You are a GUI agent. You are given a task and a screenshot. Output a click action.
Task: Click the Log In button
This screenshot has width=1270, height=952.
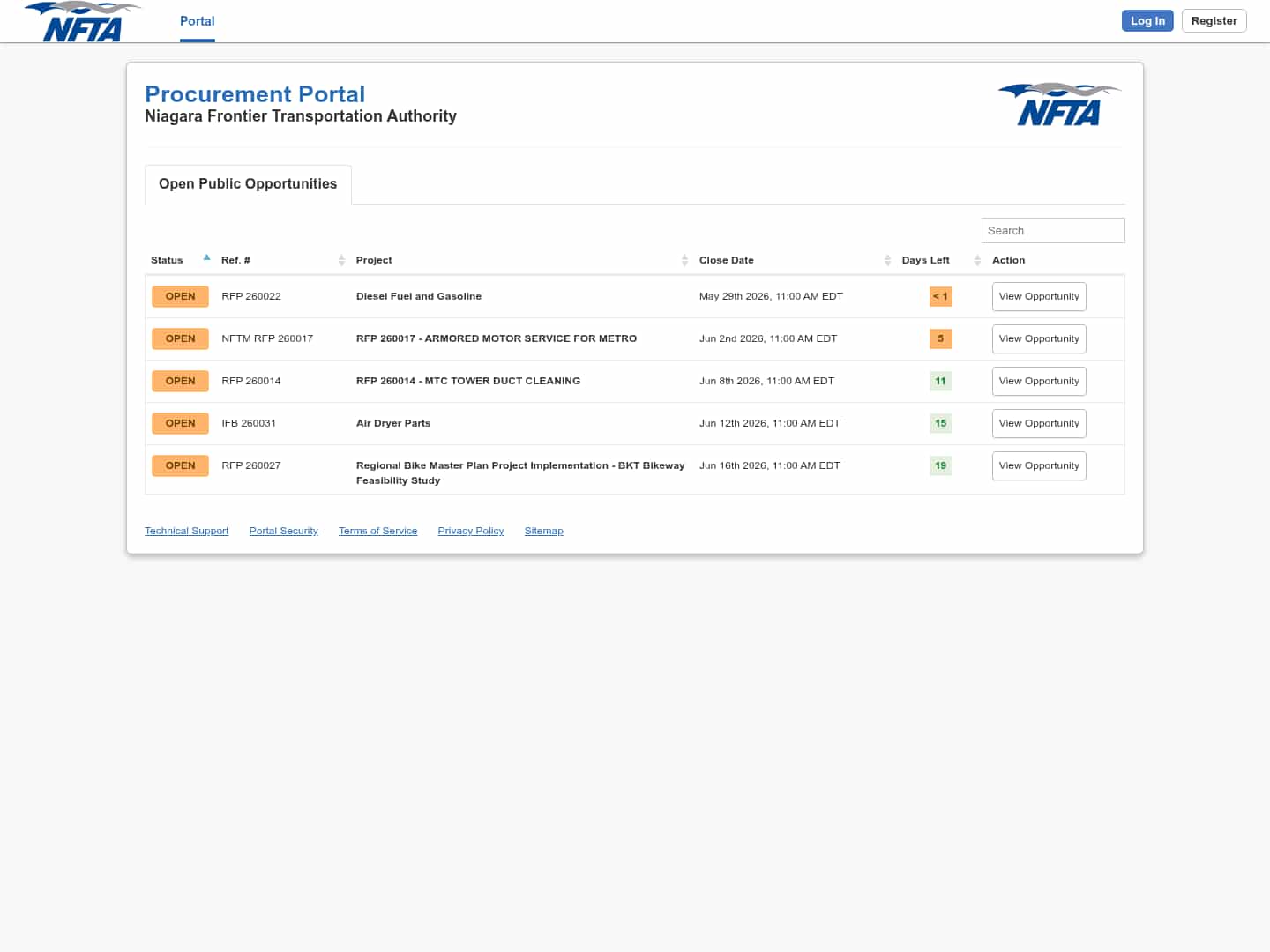1147,21
